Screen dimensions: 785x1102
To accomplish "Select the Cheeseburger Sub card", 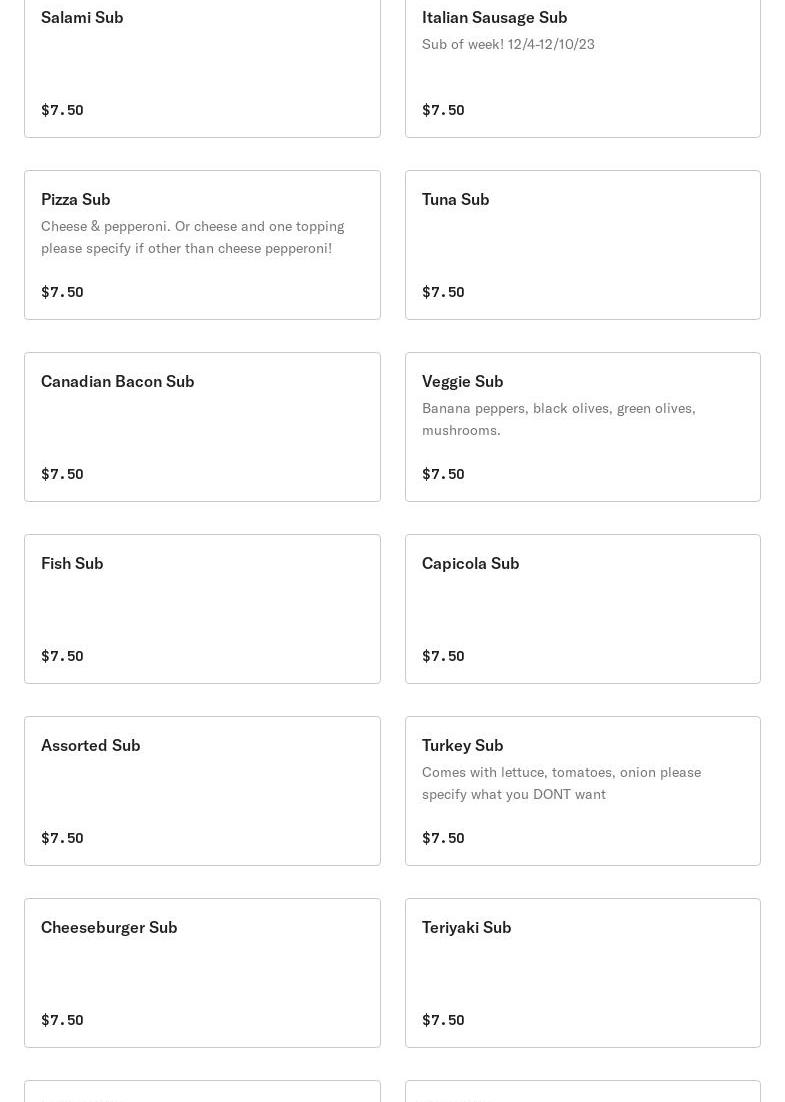I will coord(202,973).
